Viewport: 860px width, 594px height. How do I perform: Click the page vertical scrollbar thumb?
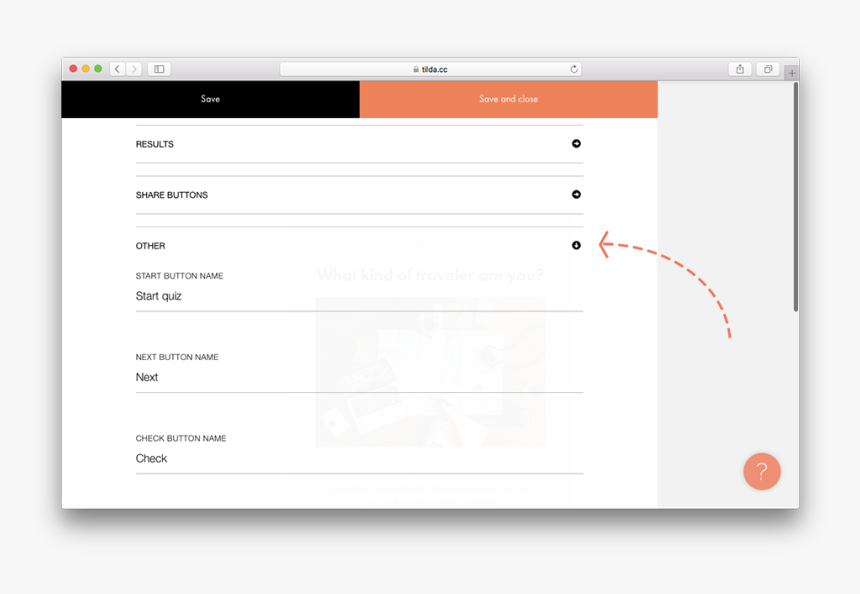point(795,197)
